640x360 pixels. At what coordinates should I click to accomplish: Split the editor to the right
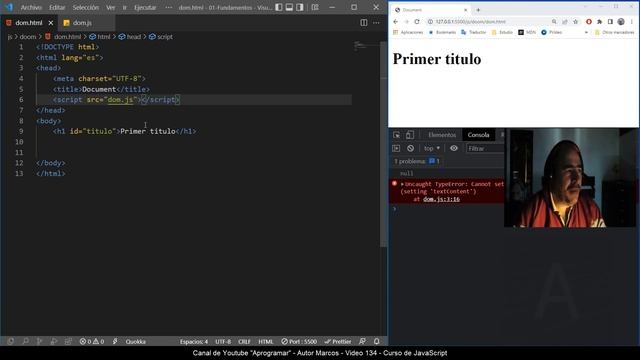tap(364, 23)
